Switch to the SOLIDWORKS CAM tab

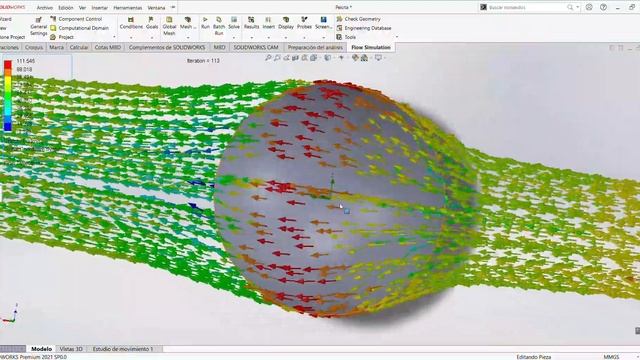256,47
